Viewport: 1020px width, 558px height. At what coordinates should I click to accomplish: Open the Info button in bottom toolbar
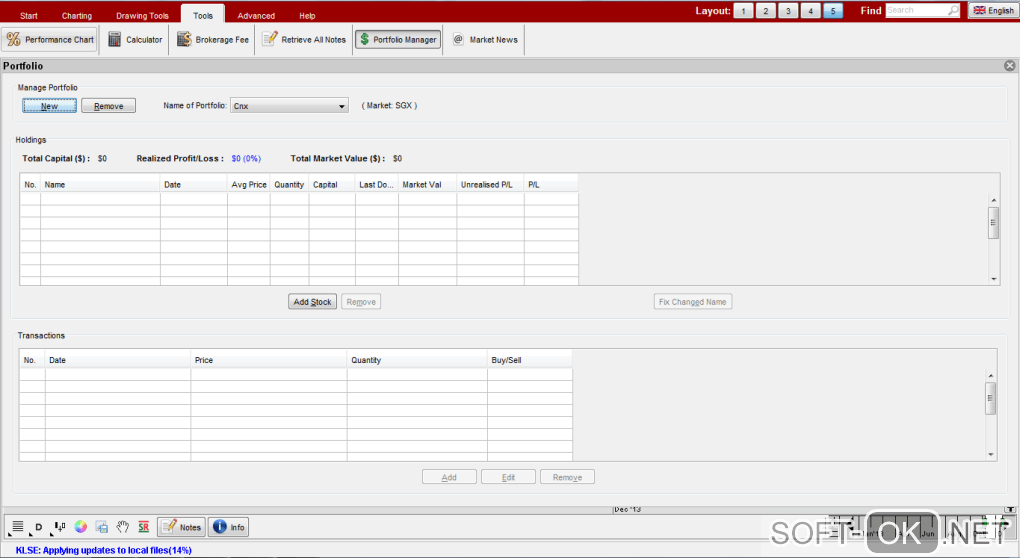(229, 527)
